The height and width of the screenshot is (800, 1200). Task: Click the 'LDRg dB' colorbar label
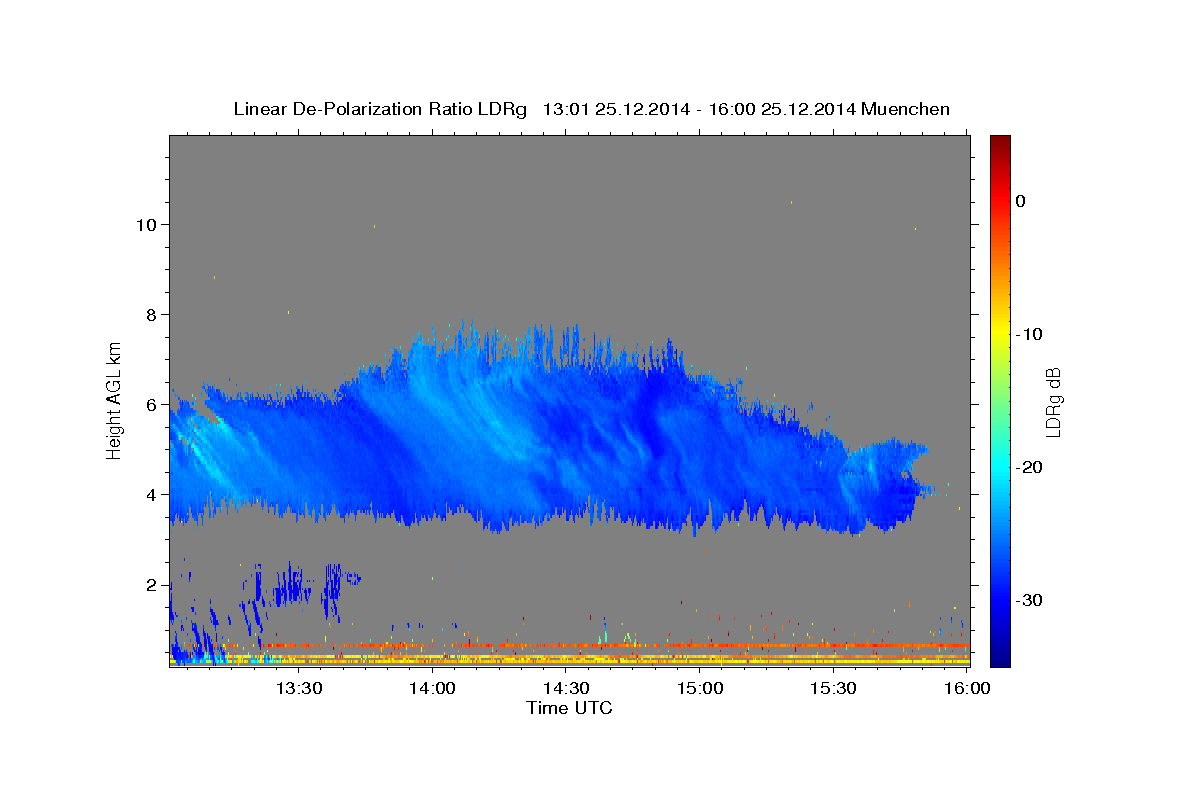click(1052, 402)
